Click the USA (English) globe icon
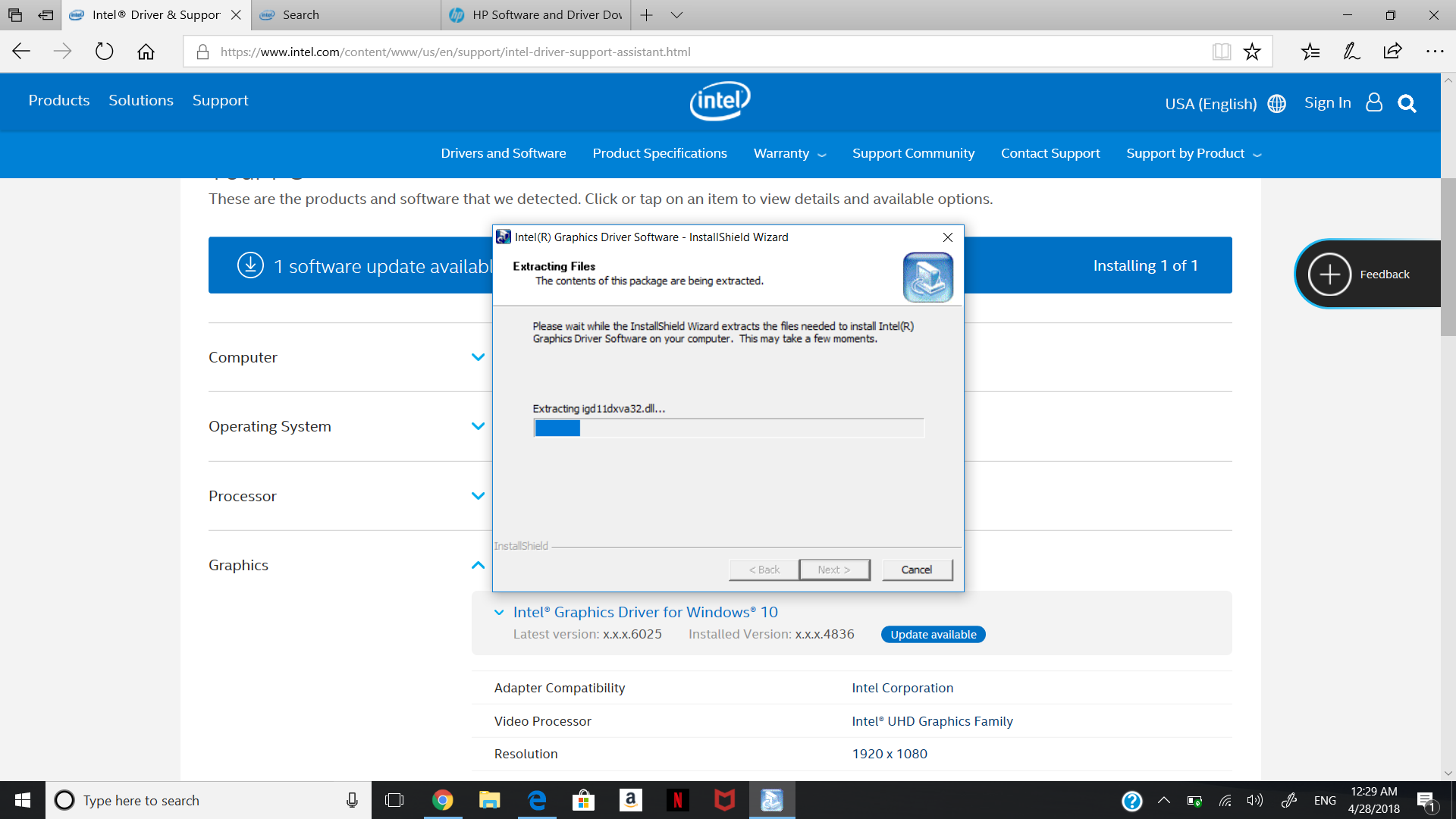This screenshot has height=819, width=1456. pos(1277,103)
